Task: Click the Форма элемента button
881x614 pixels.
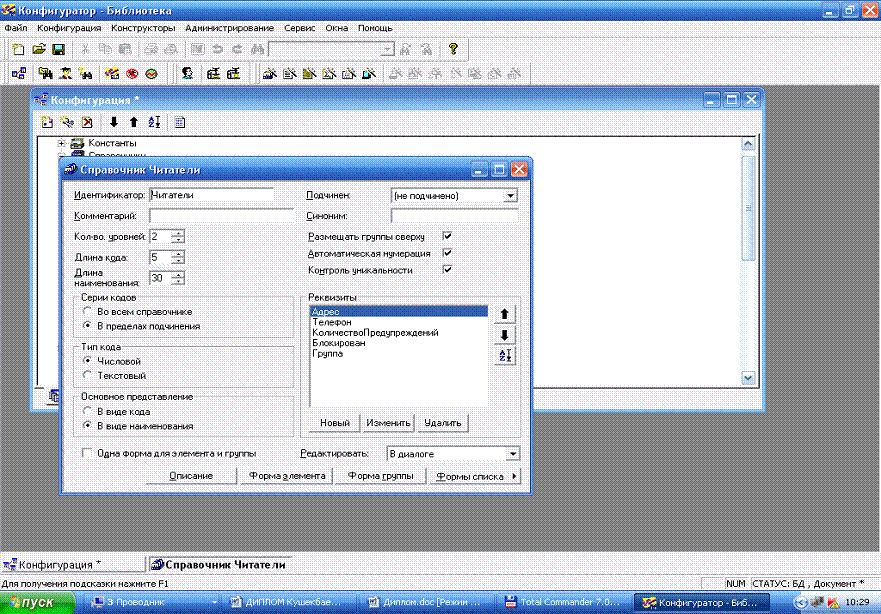Action: (x=287, y=477)
